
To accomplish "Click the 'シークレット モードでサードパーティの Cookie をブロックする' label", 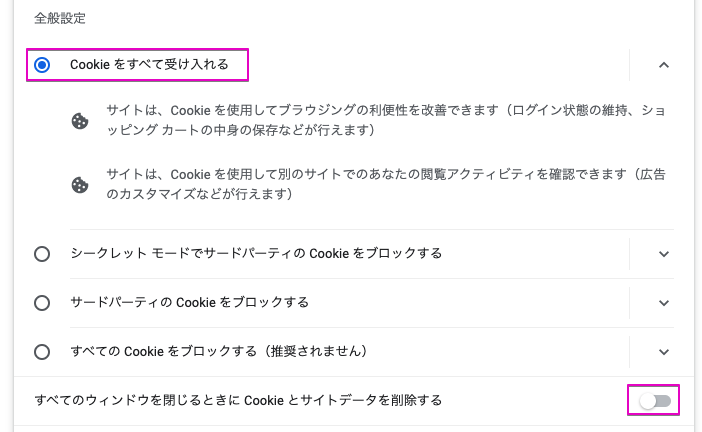I will click(256, 253).
